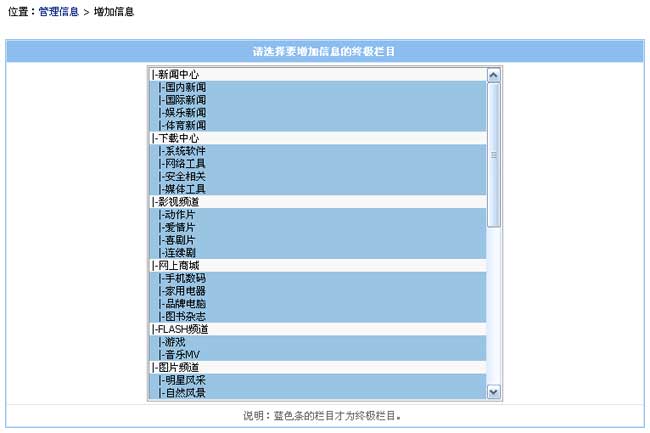Image resolution: width=650 pixels, height=433 pixels.
Task: Click the list scrollbar down arrow
Action: point(493,392)
